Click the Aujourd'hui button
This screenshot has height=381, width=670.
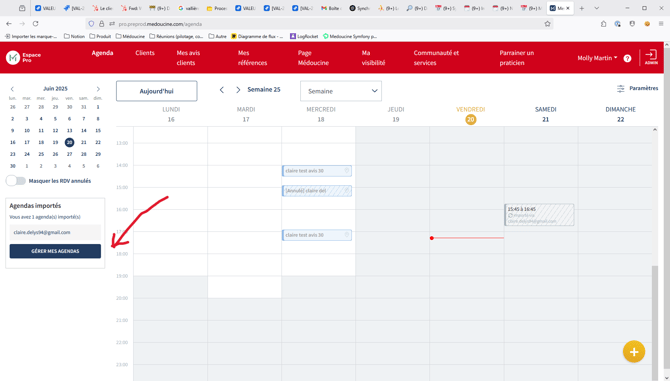pyautogui.click(x=157, y=91)
